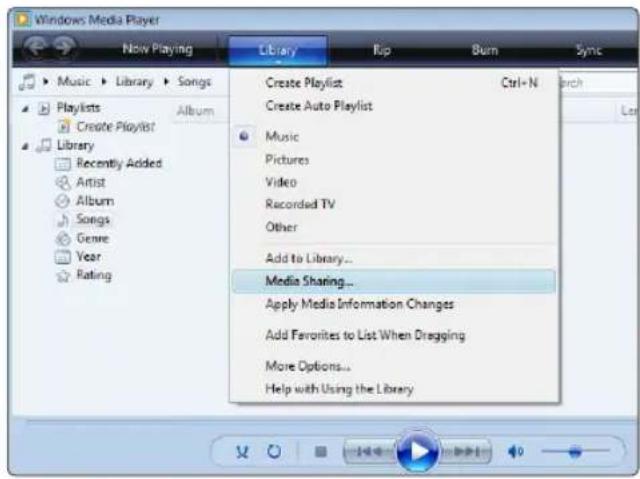The height and width of the screenshot is (479, 640).
Task: Collapse the Library tree node
Action: click(x=25, y=146)
